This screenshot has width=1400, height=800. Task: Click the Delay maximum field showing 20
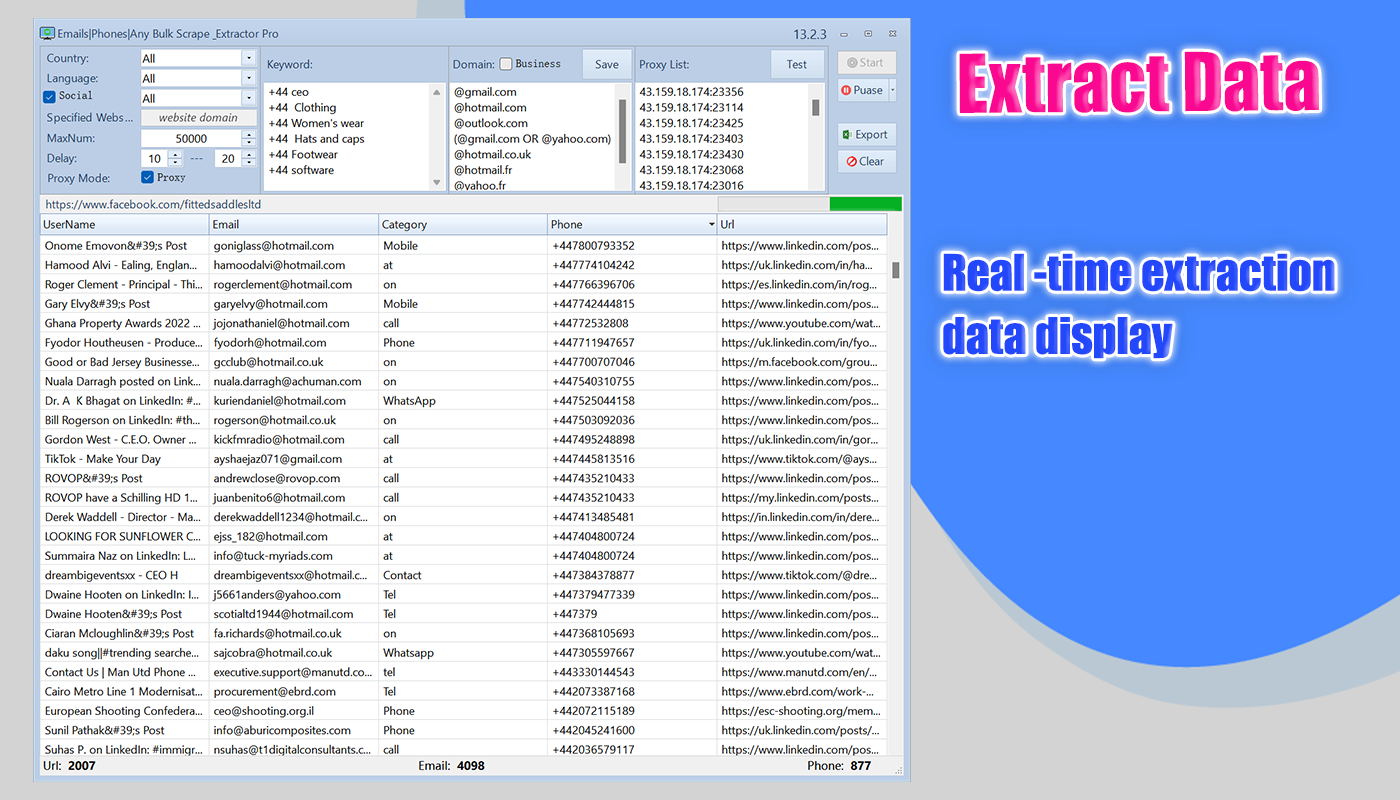(227, 158)
